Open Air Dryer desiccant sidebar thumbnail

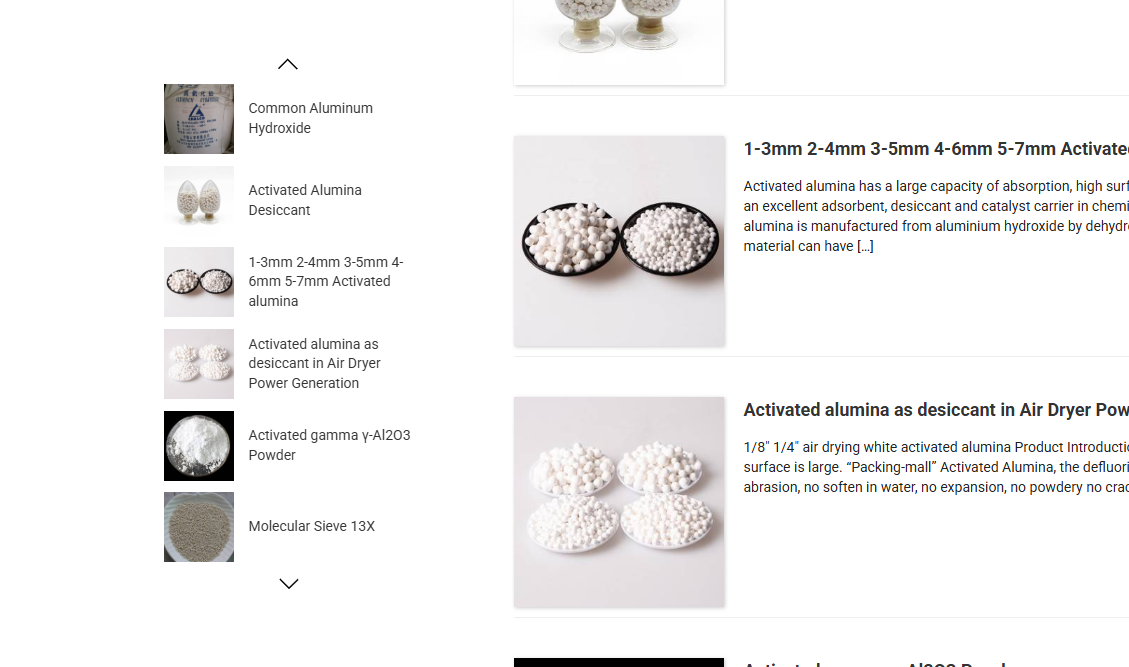click(x=199, y=364)
